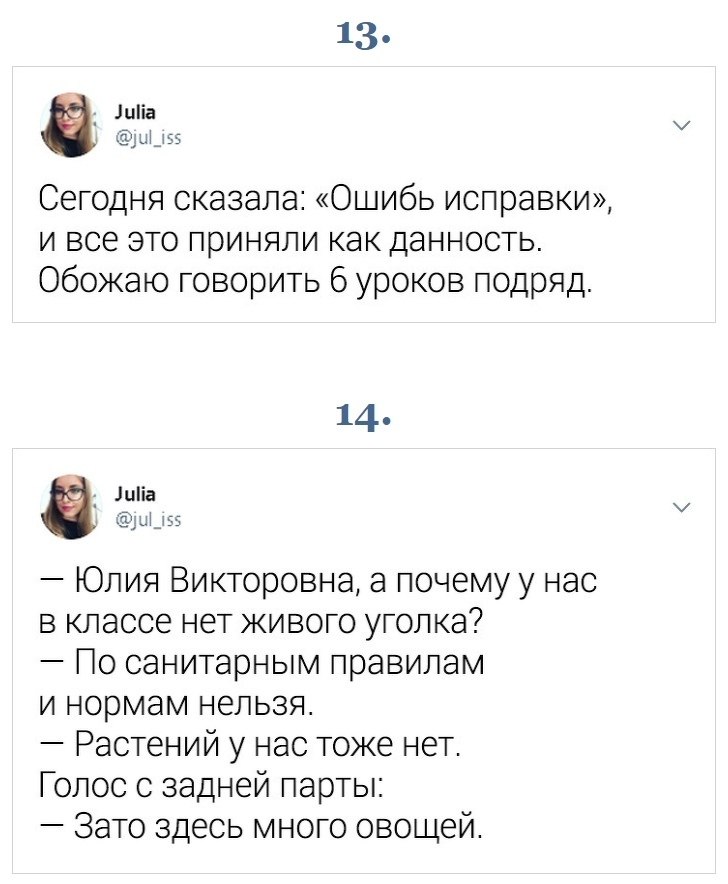Select the number 13 heading
The width and height of the screenshot is (728, 884).
363,36
